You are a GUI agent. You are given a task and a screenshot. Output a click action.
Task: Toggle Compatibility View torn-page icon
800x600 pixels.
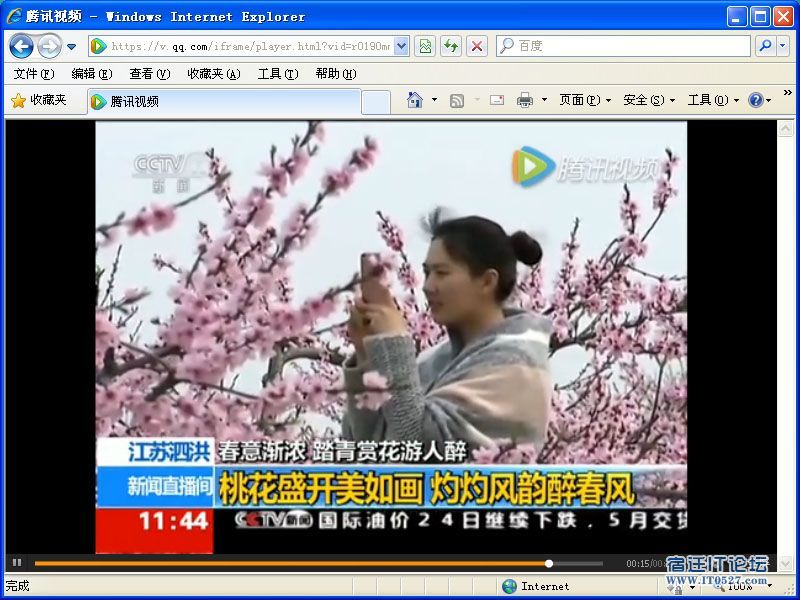(x=425, y=46)
